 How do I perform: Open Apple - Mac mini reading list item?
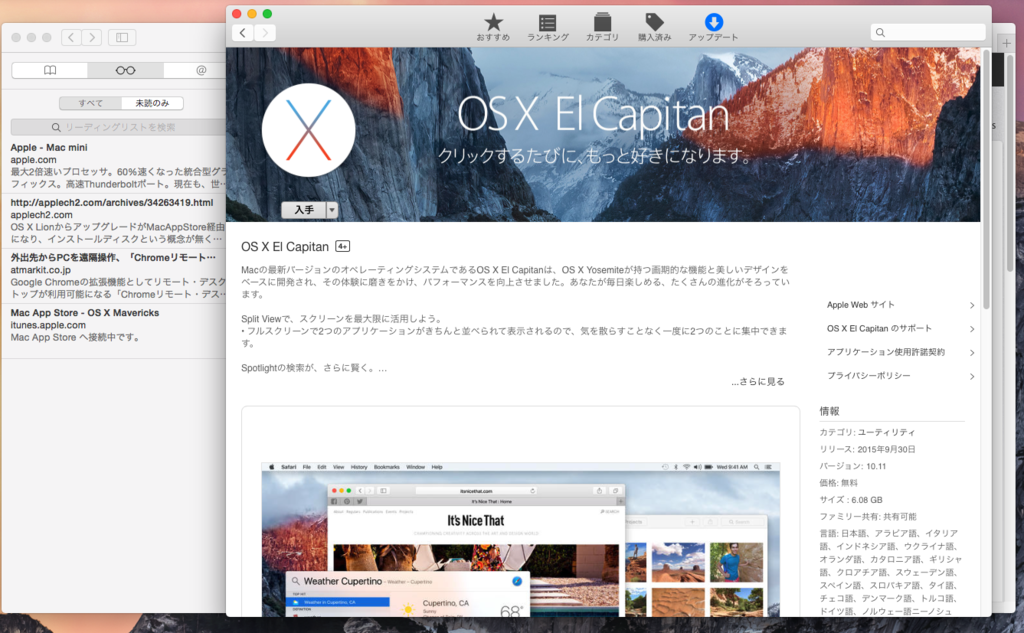[x=113, y=165]
